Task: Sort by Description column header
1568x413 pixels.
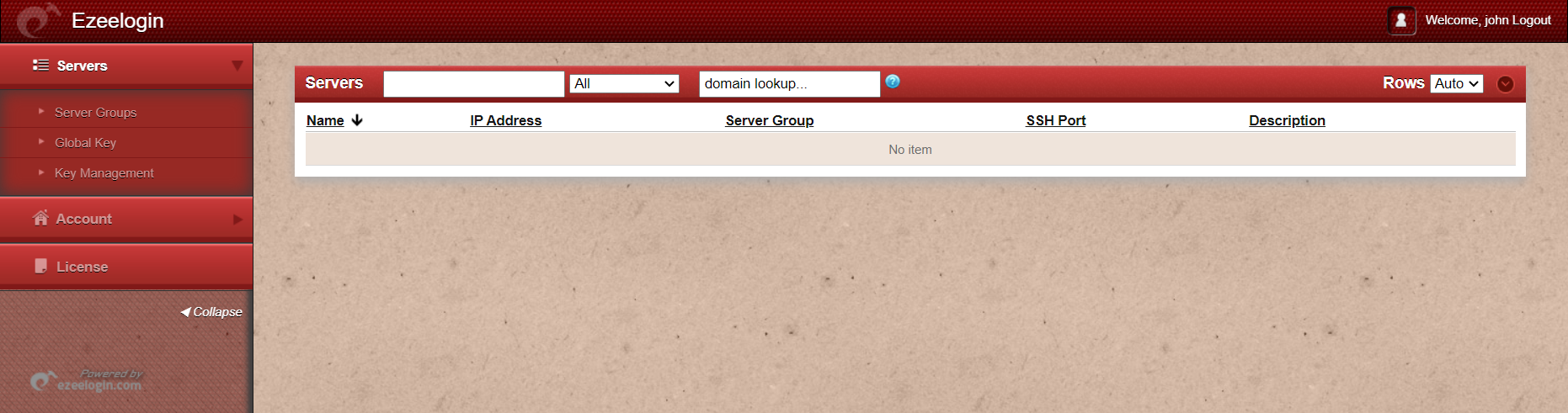Action: click(1287, 120)
